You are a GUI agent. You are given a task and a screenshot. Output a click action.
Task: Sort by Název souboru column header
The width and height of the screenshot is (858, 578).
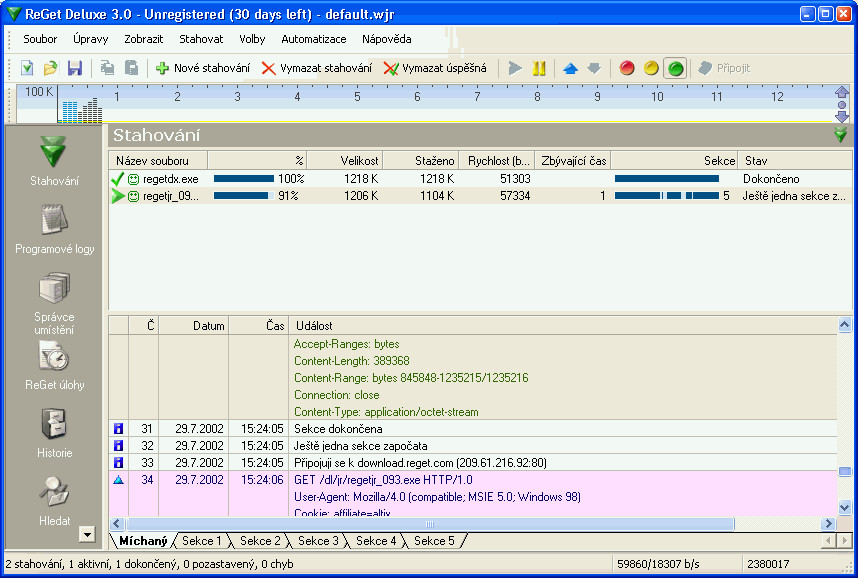[x=158, y=160]
